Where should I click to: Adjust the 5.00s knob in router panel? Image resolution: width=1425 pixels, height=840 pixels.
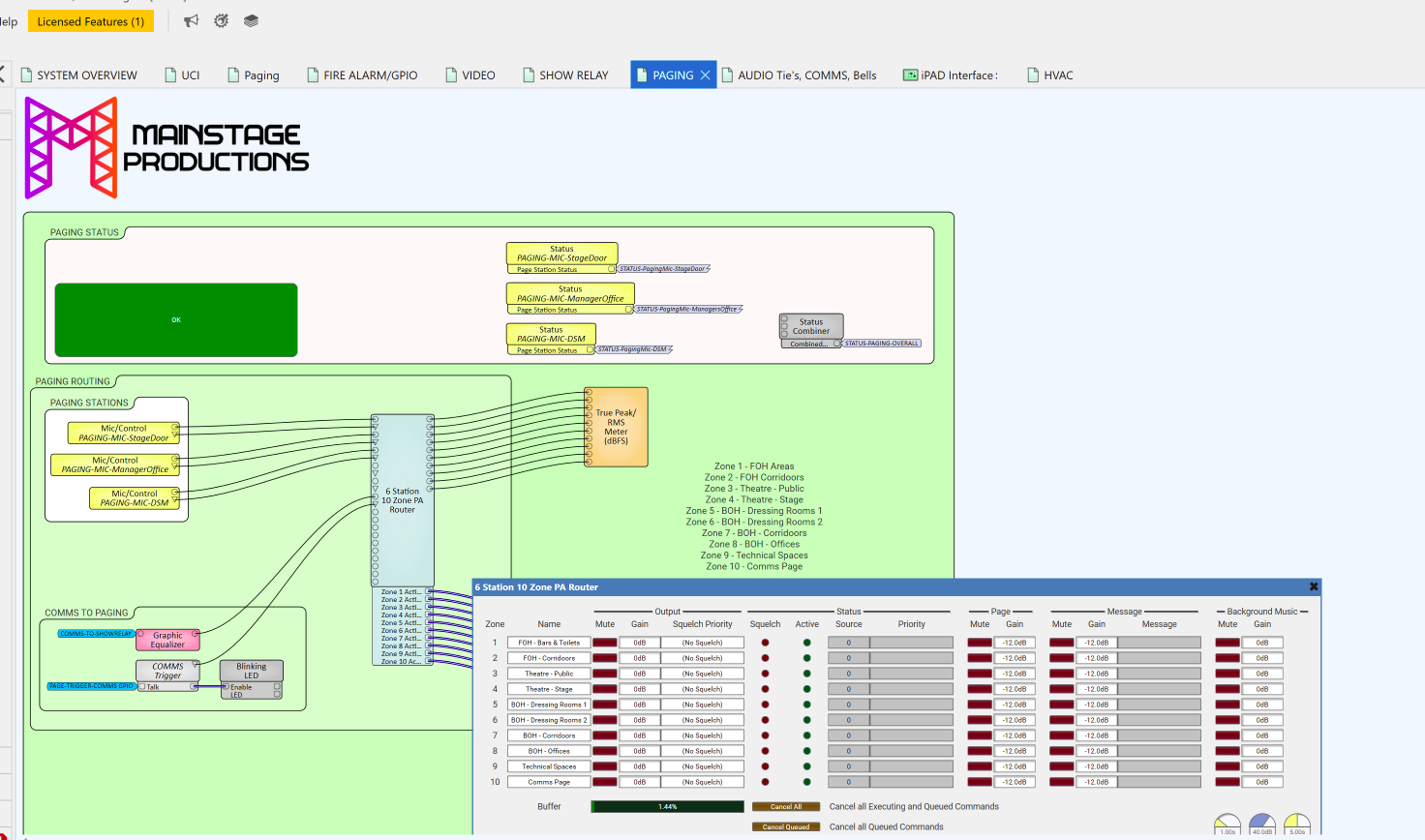pos(1297,825)
